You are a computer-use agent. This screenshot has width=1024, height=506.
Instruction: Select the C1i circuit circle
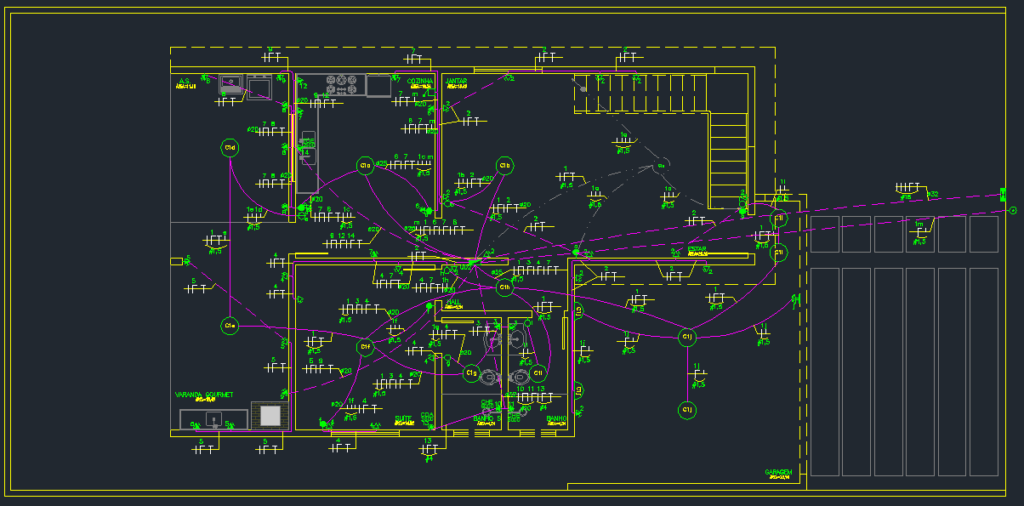click(537, 373)
